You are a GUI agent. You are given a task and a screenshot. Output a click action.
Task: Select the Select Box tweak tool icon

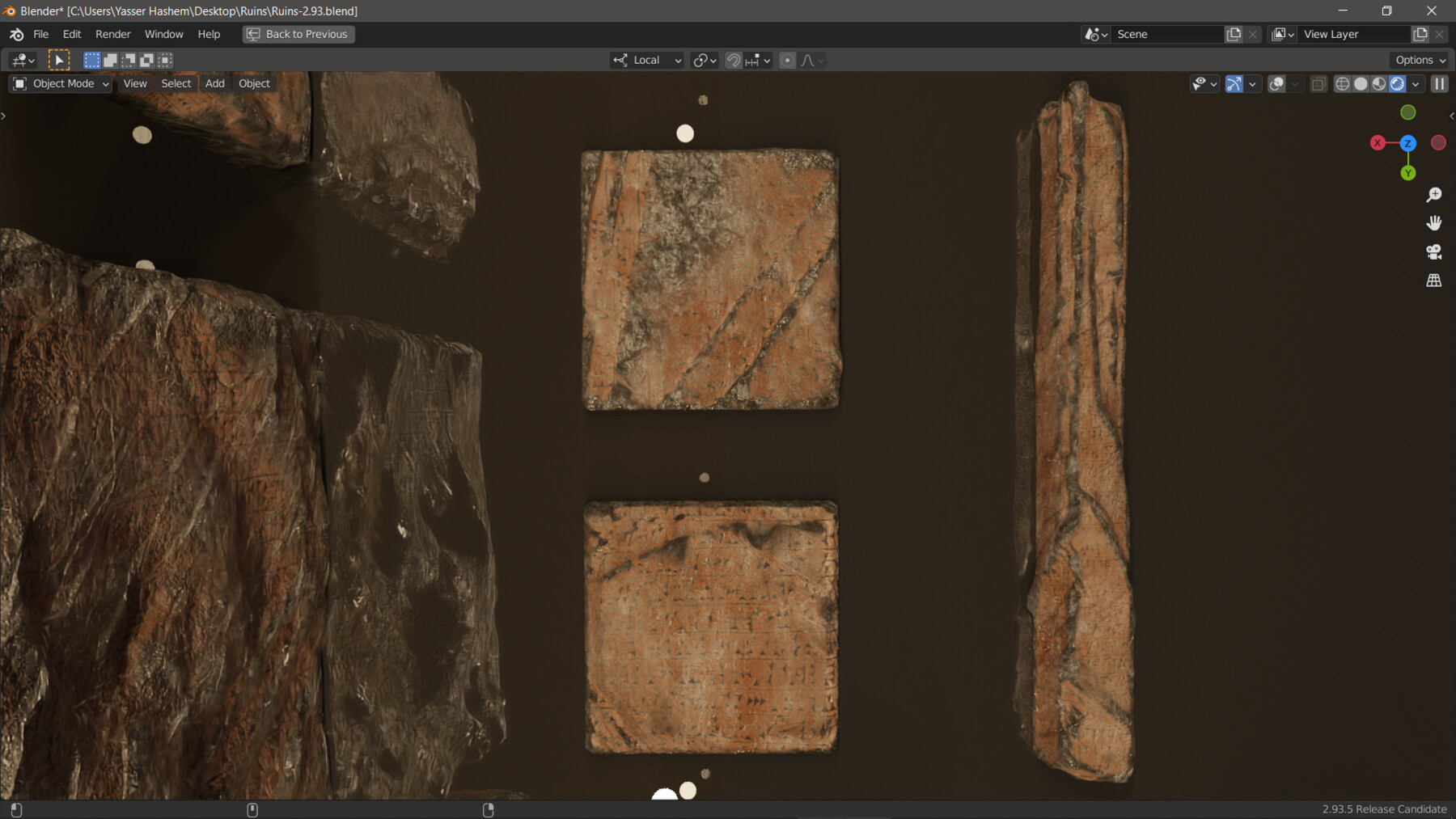coord(59,60)
